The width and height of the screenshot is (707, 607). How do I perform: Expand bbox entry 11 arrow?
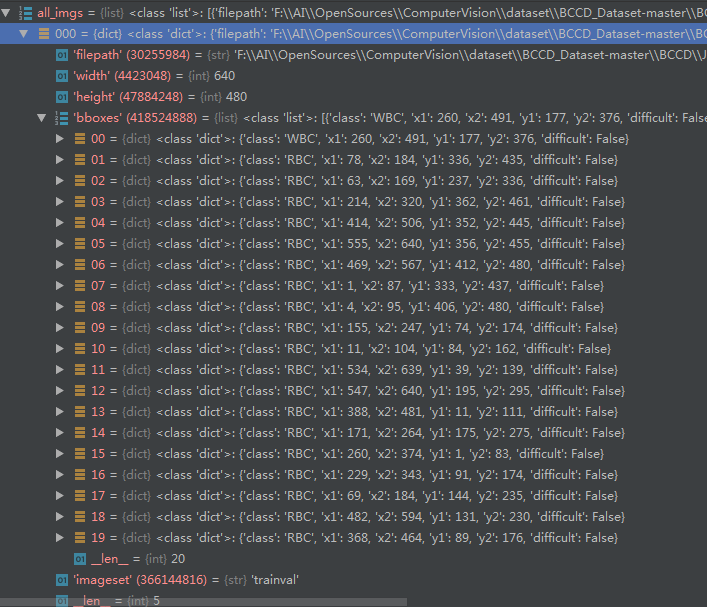click(x=60, y=369)
